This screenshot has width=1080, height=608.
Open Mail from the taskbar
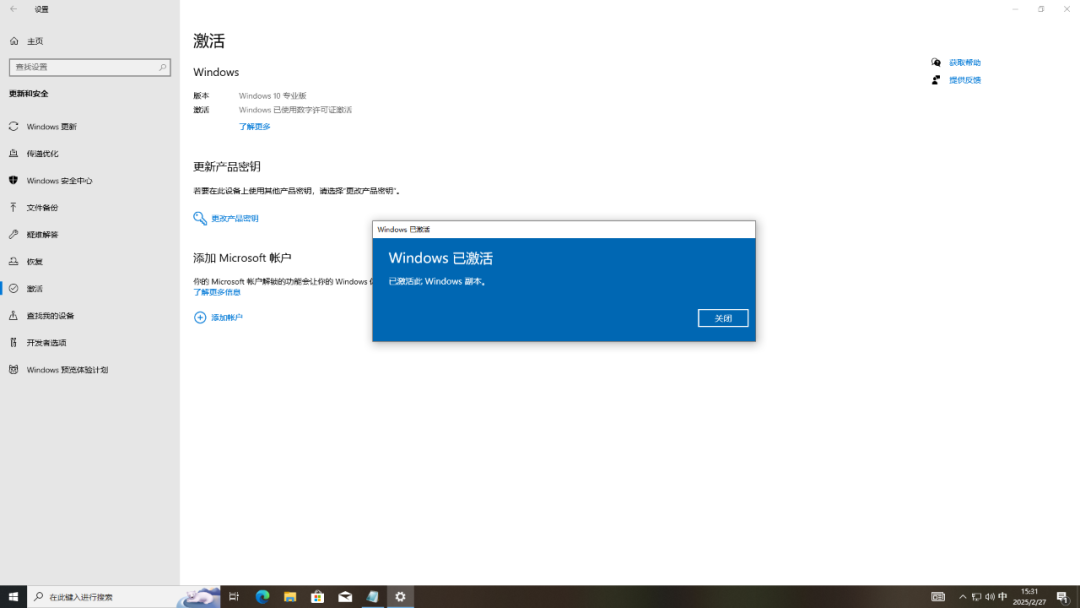[345, 597]
